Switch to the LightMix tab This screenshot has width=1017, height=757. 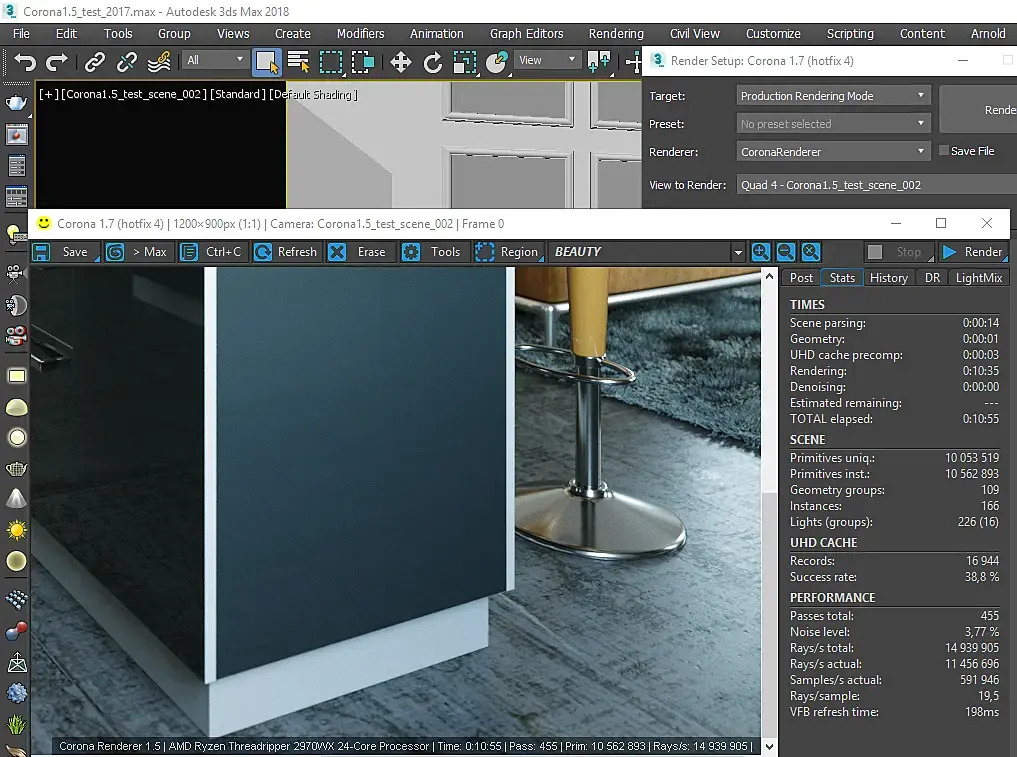click(978, 278)
